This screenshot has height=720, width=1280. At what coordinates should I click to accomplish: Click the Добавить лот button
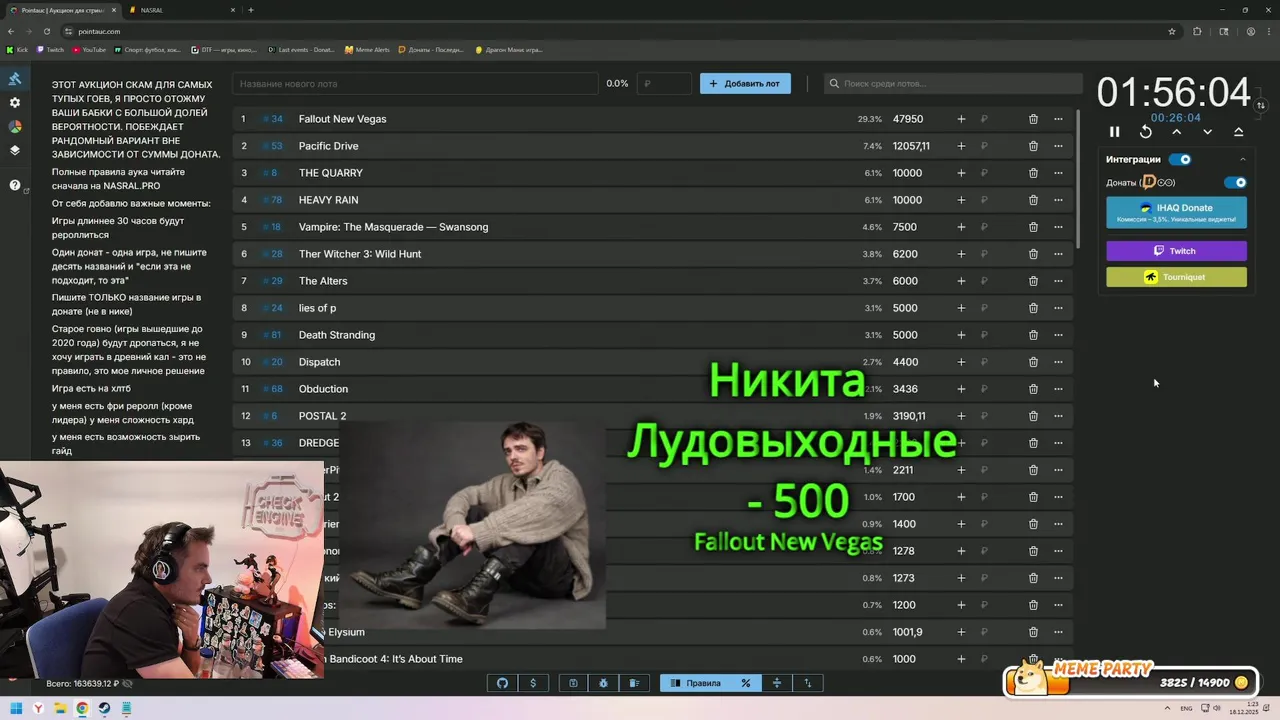[745, 84]
